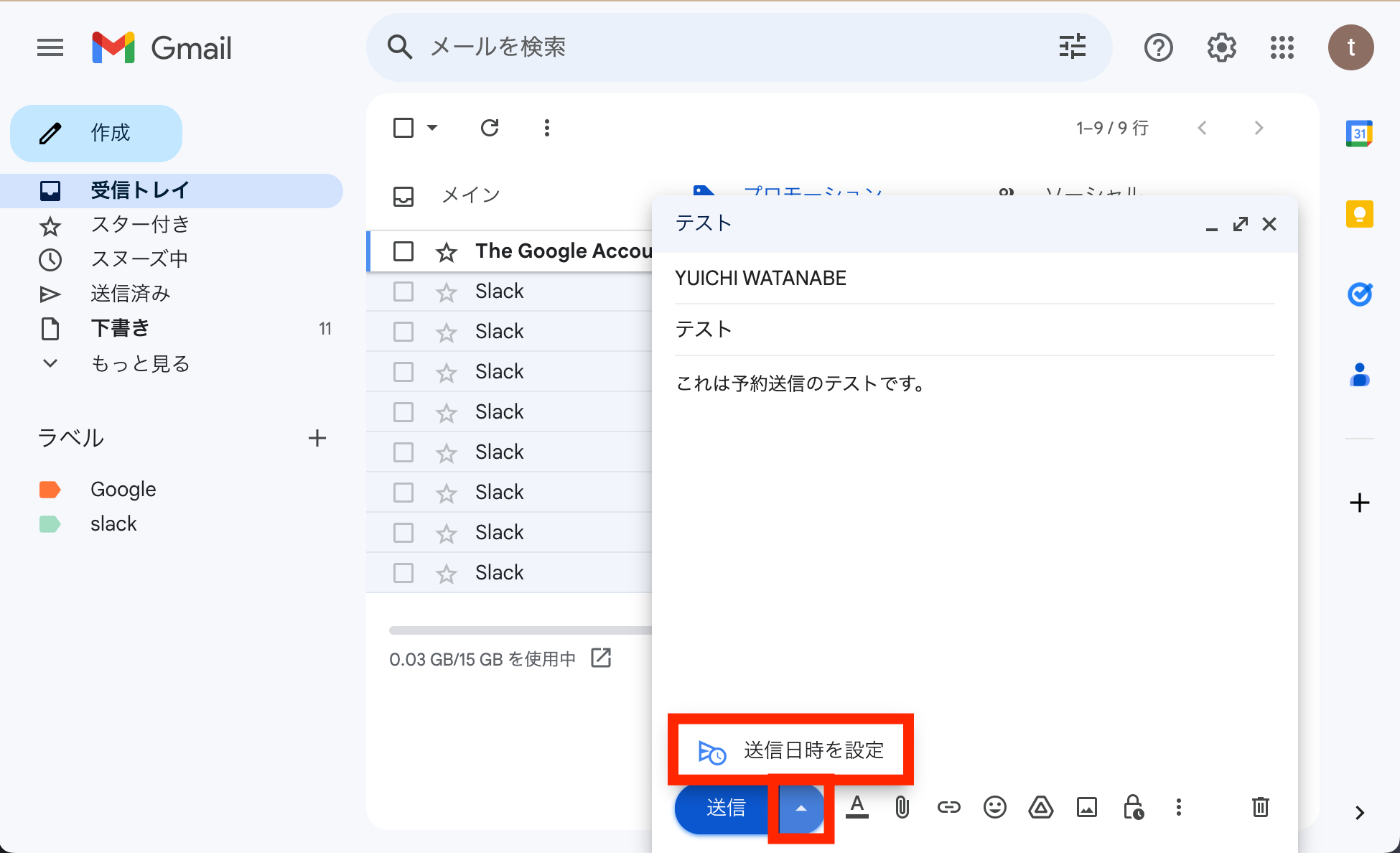Screen dimensions: 1400x853
Task: Expand もっと見る in sidebar
Action: (x=140, y=363)
